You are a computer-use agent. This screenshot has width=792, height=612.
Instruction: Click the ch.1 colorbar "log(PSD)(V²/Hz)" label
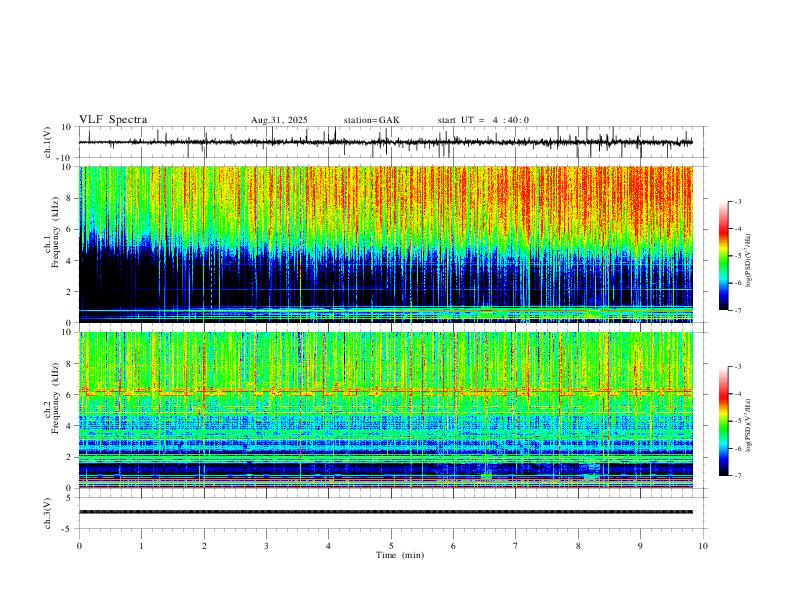point(749,260)
